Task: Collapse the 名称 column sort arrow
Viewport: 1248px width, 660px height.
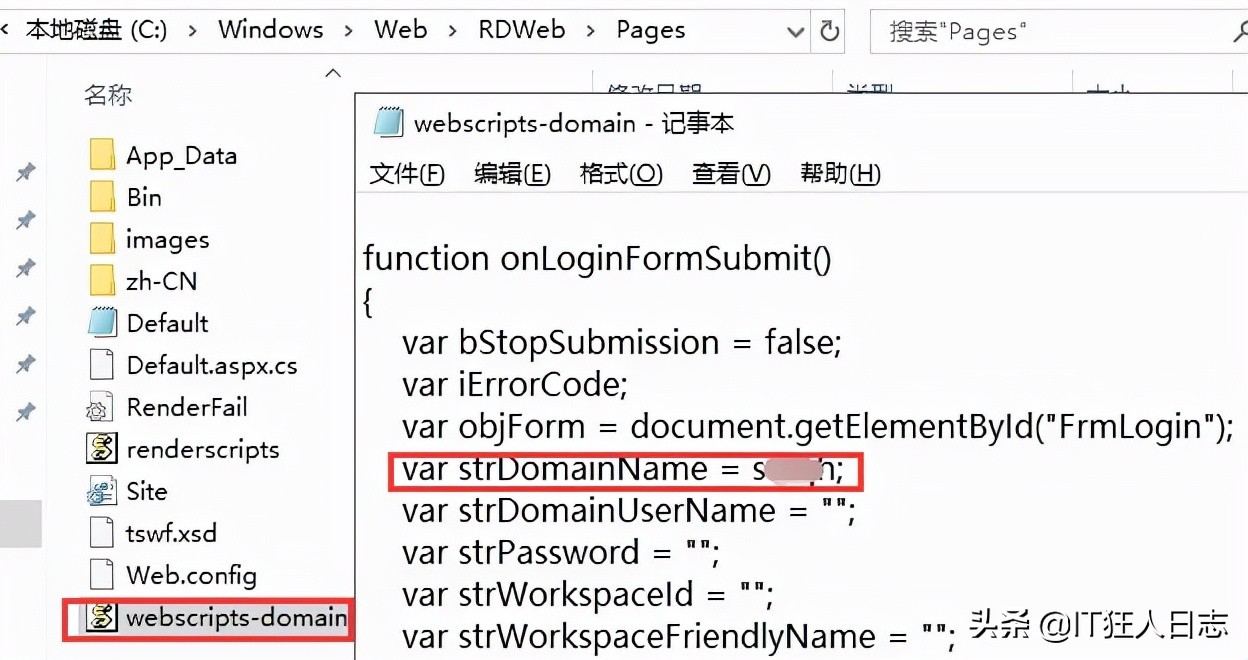Action: point(334,73)
